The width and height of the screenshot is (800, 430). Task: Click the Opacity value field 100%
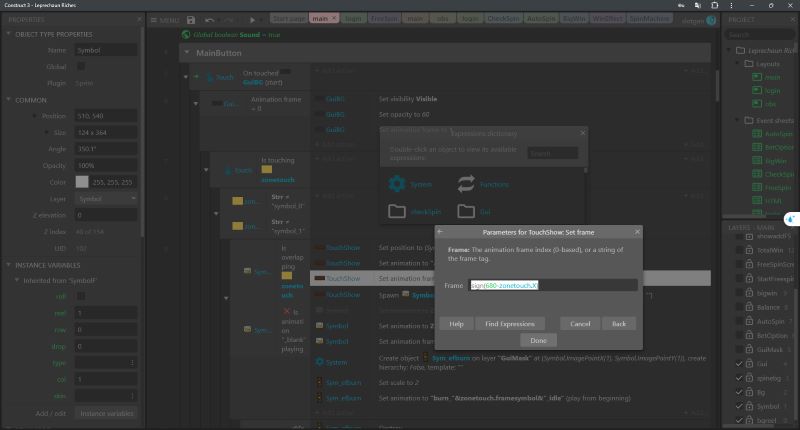tap(106, 165)
